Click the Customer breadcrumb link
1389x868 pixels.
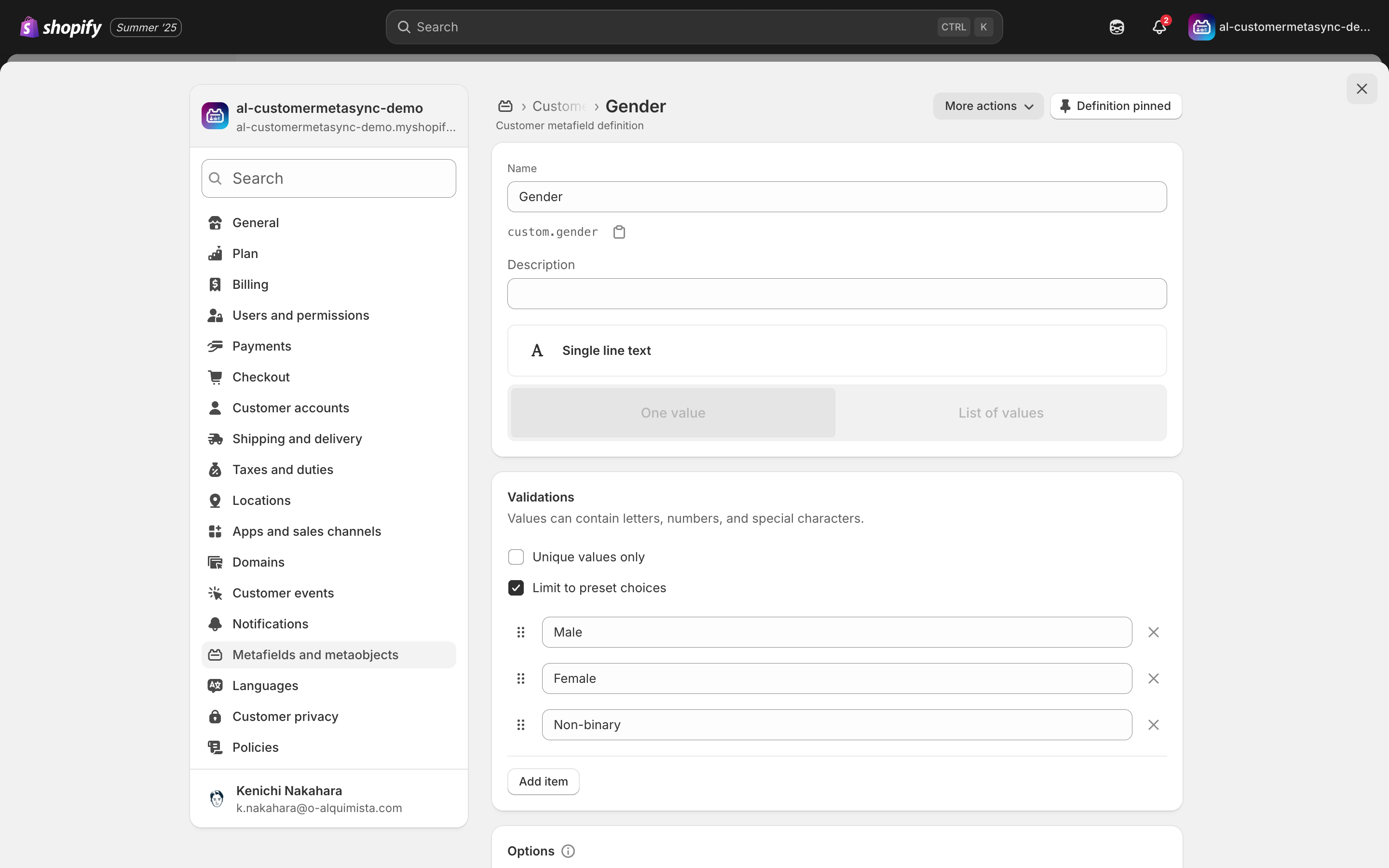(559, 106)
